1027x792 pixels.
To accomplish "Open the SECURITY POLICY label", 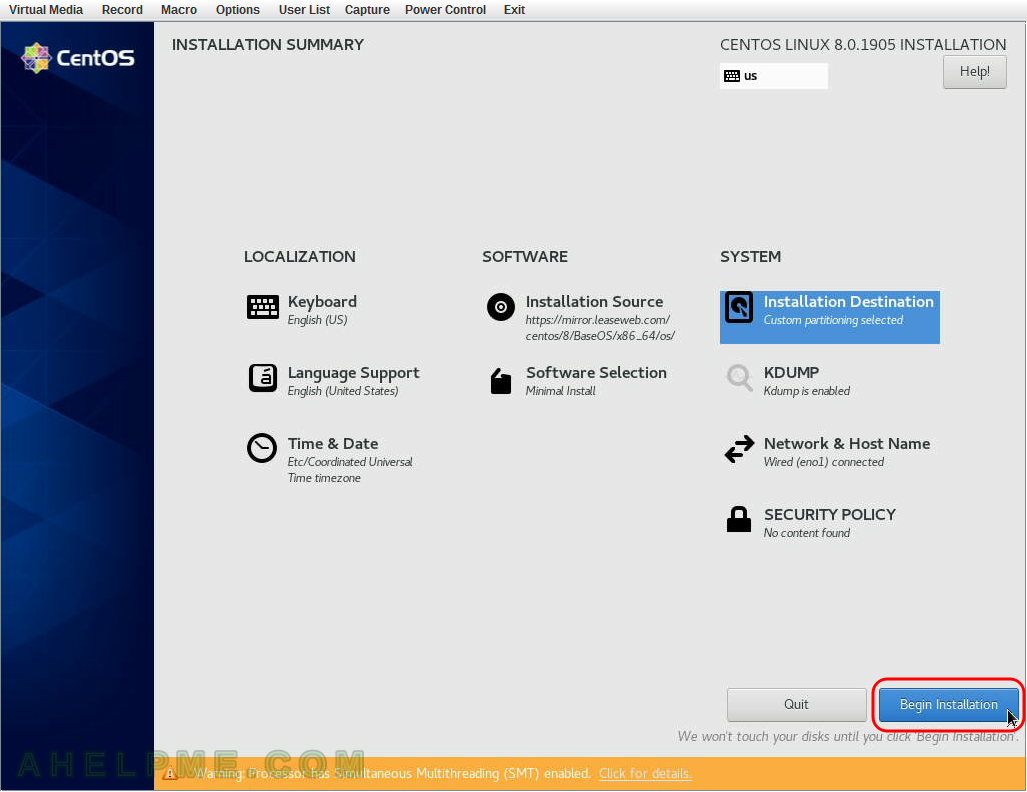I will point(829,514).
